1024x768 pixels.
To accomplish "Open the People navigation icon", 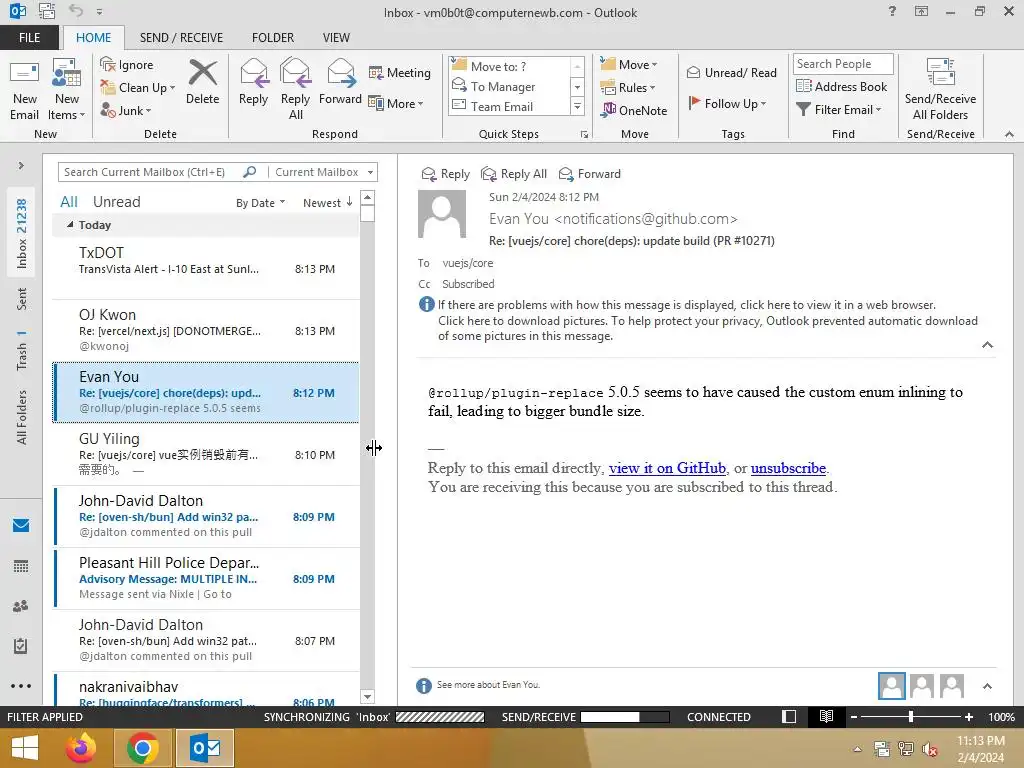I will pos(21,606).
